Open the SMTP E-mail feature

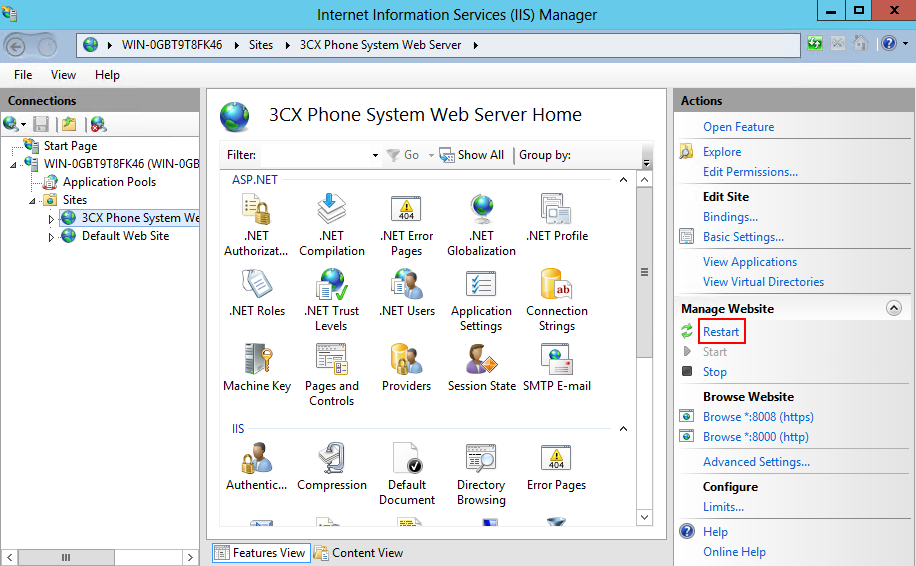(557, 367)
